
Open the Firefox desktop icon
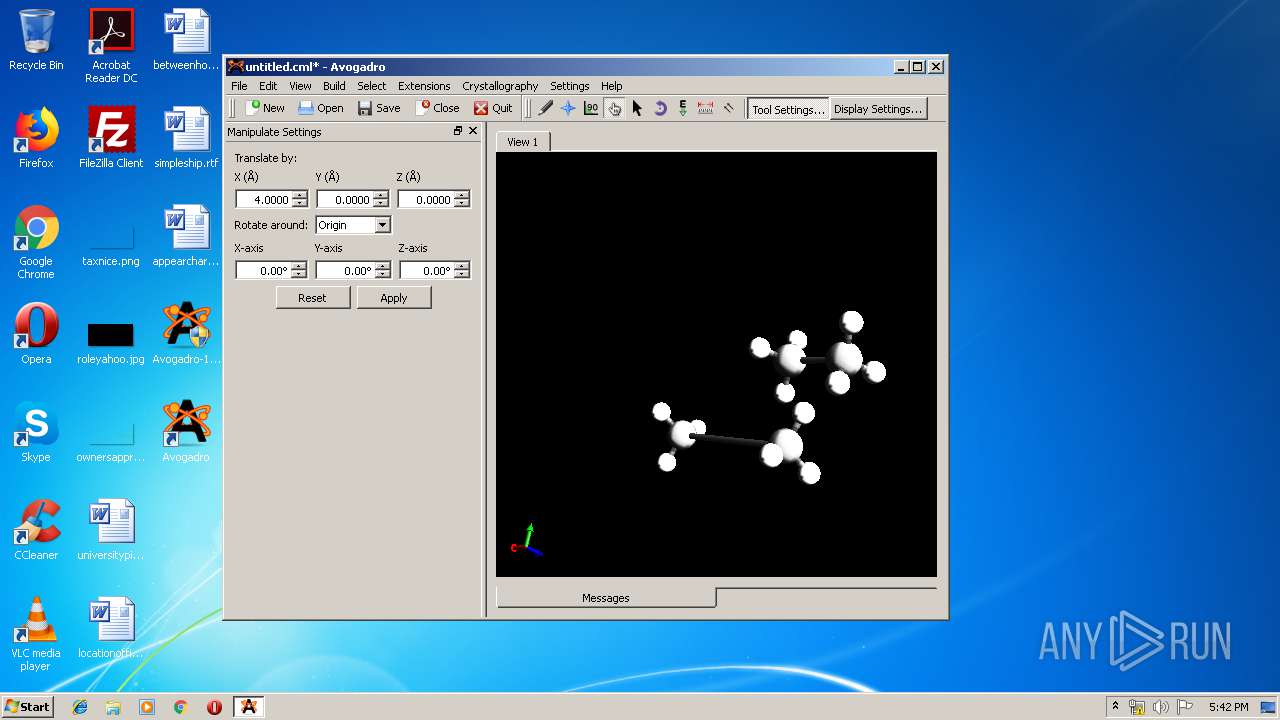[36, 138]
